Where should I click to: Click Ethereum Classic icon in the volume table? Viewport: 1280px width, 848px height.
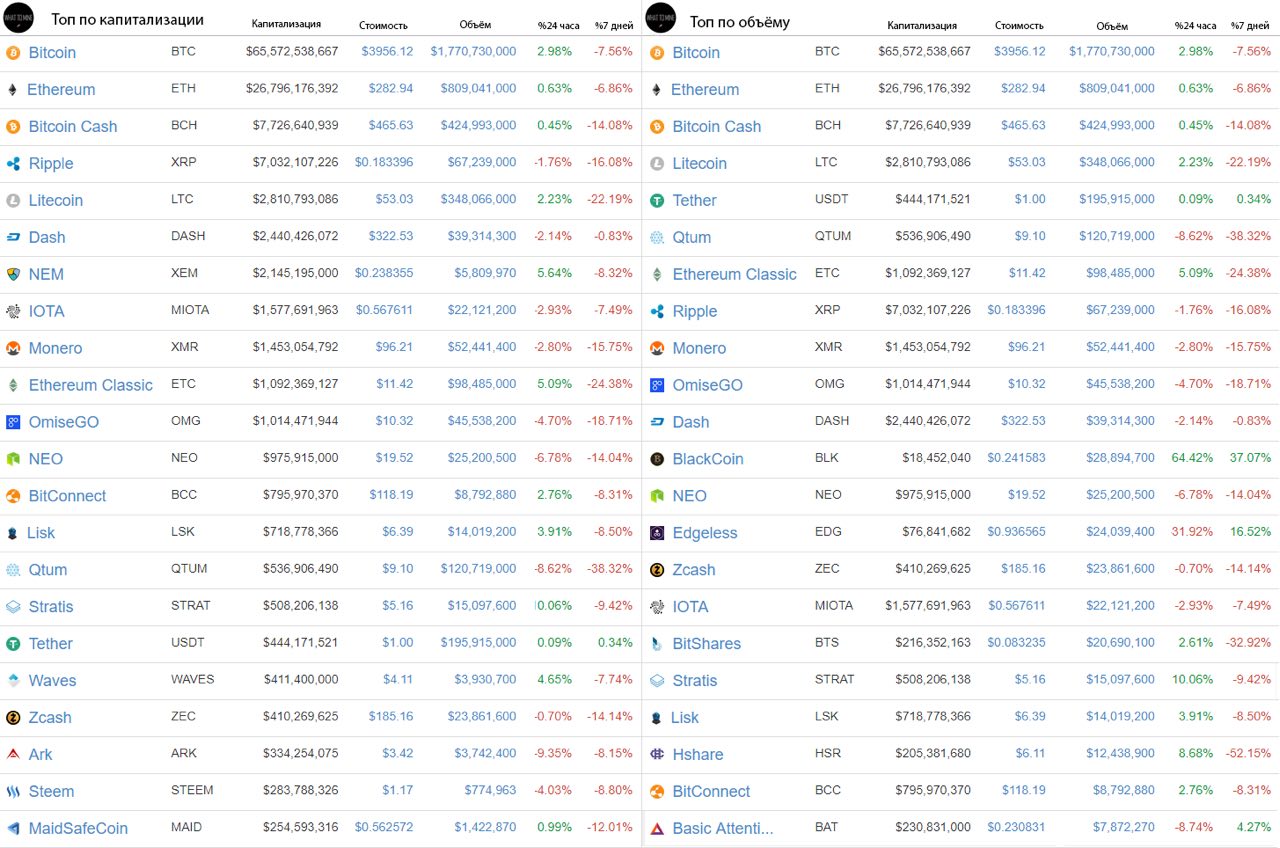657,274
